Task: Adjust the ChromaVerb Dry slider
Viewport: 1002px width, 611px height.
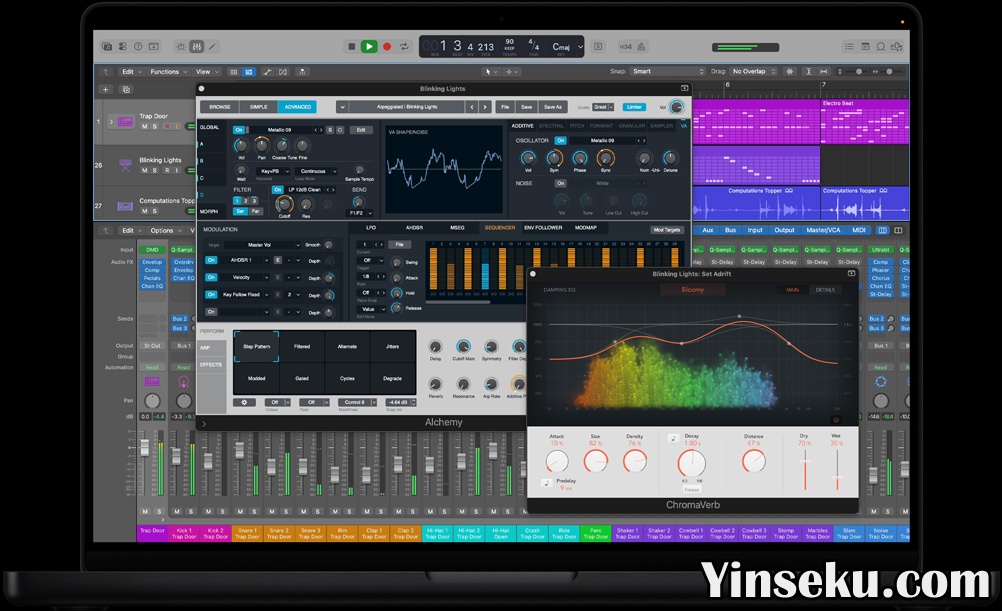Action: coord(805,460)
